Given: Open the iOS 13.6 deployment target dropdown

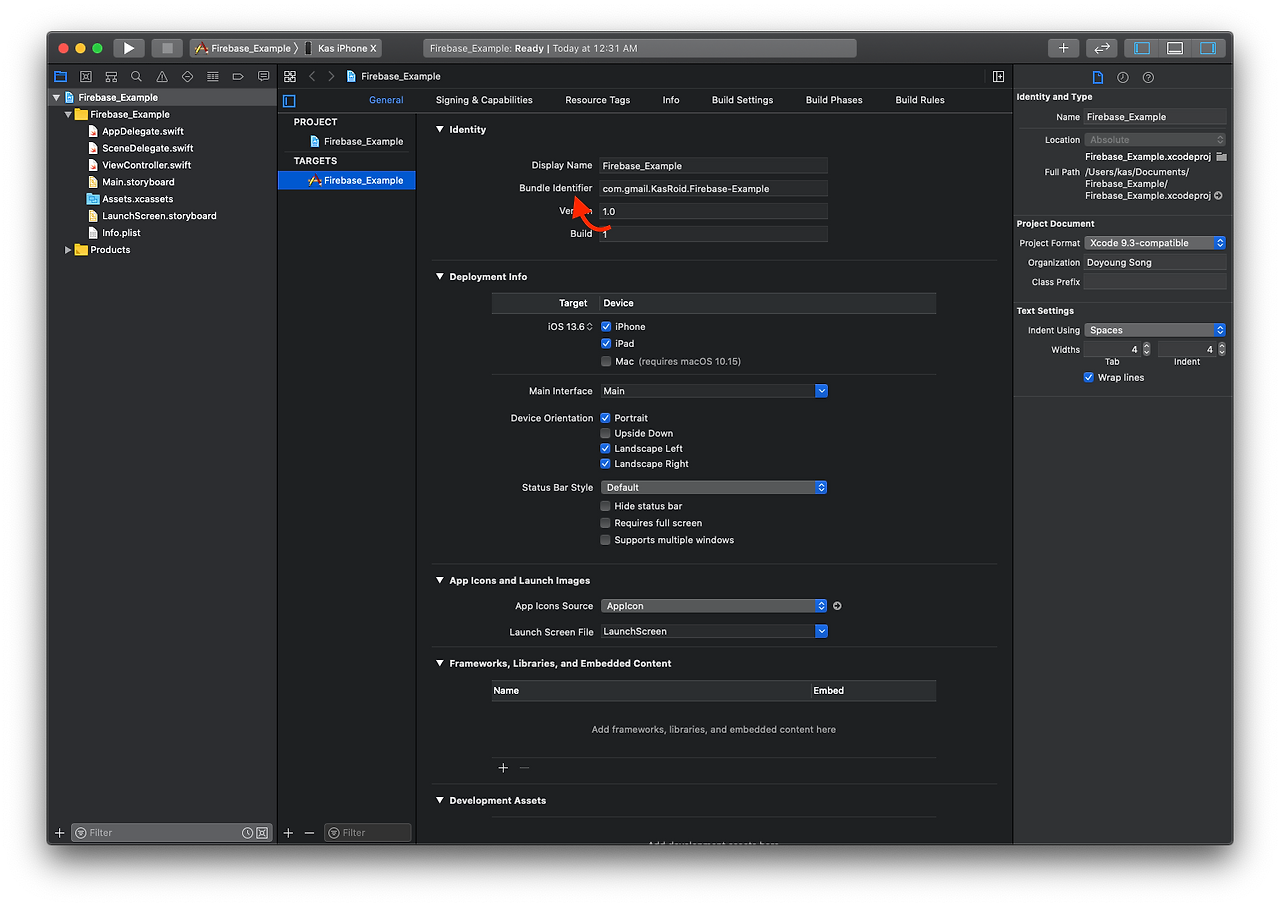Looking at the screenshot, I should coord(570,327).
